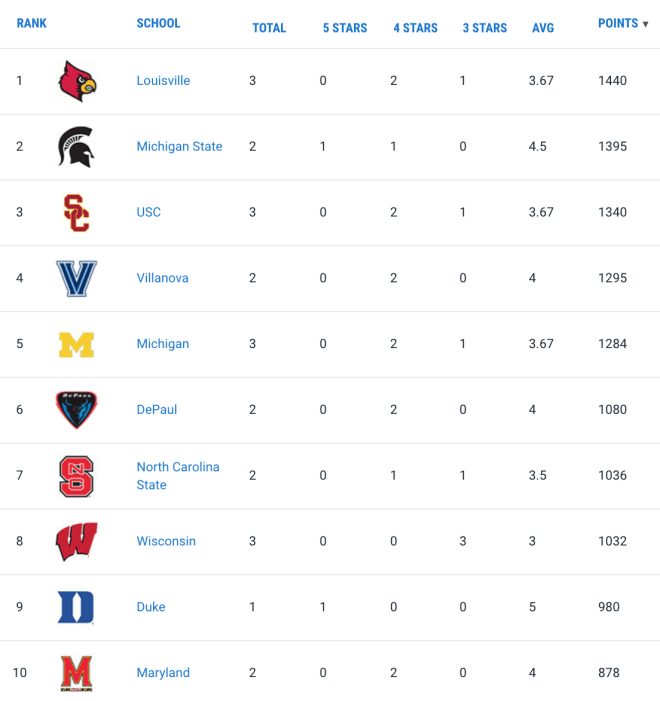Click the Duke D logo
The height and width of the screenshot is (701, 660).
76,607
